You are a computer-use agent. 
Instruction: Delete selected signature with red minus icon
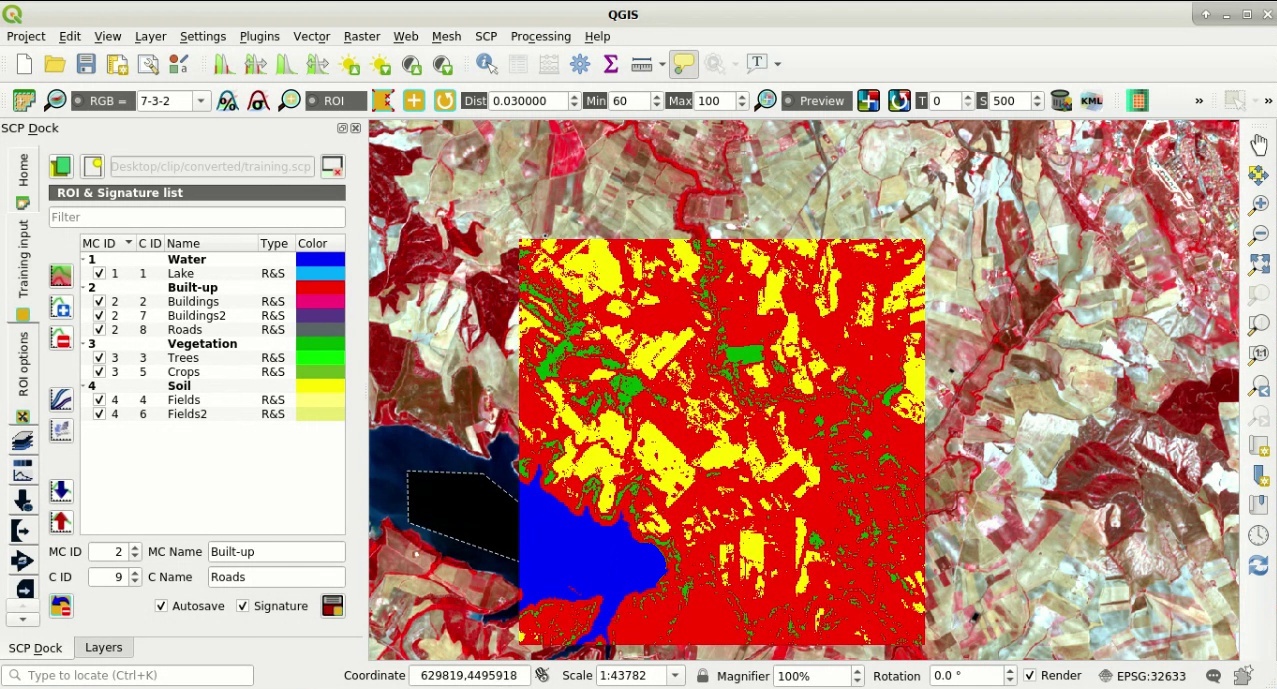click(x=60, y=339)
